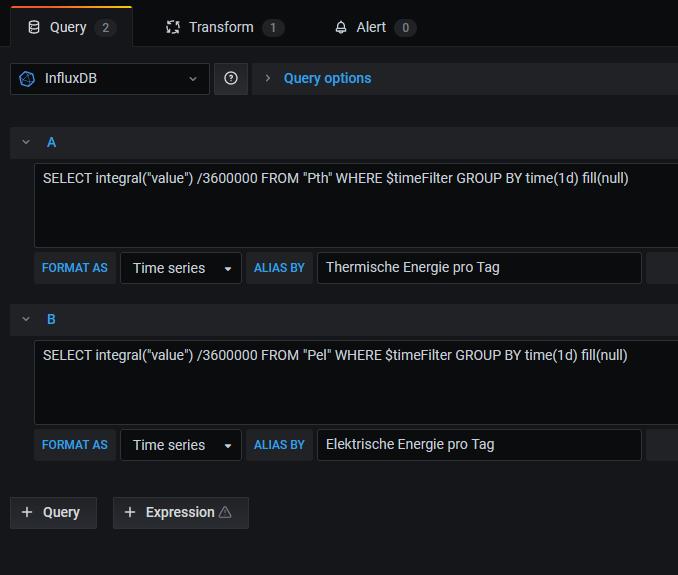Add a new Expression
The width and height of the screenshot is (678, 575).
tap(181, 512)
